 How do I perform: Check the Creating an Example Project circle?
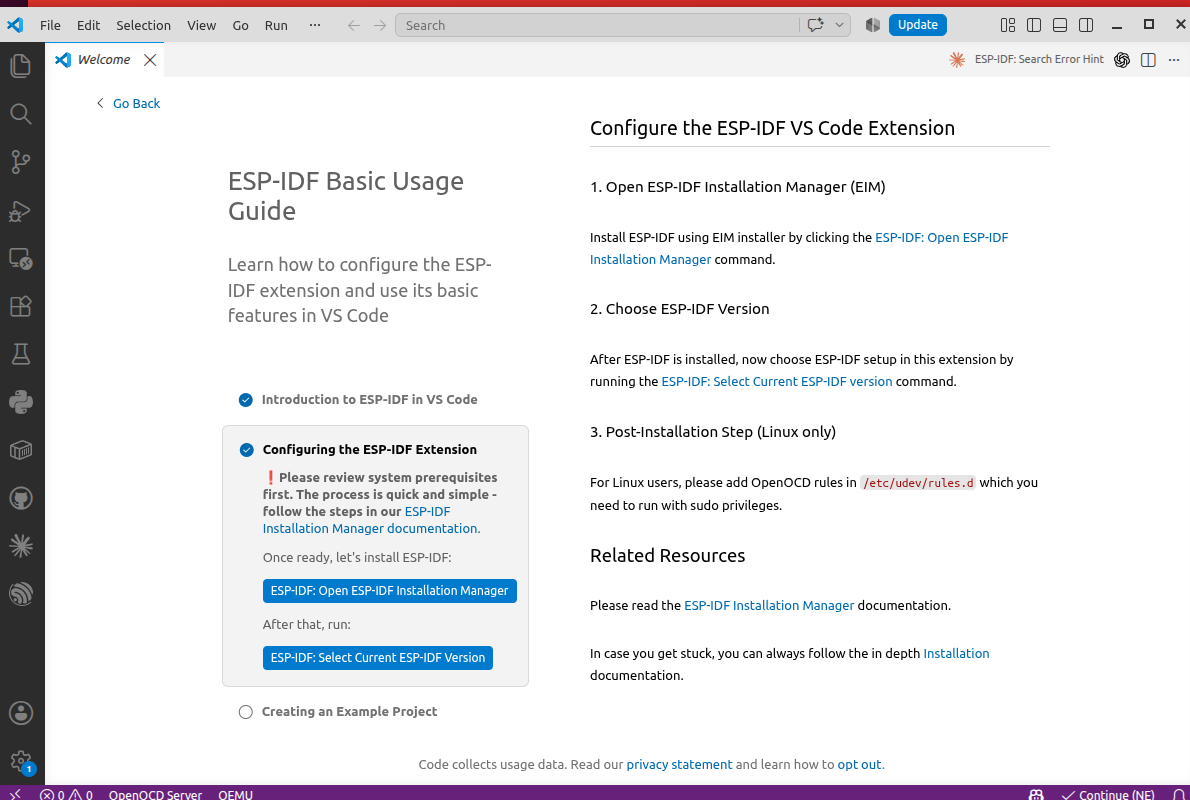coord(245,712)
